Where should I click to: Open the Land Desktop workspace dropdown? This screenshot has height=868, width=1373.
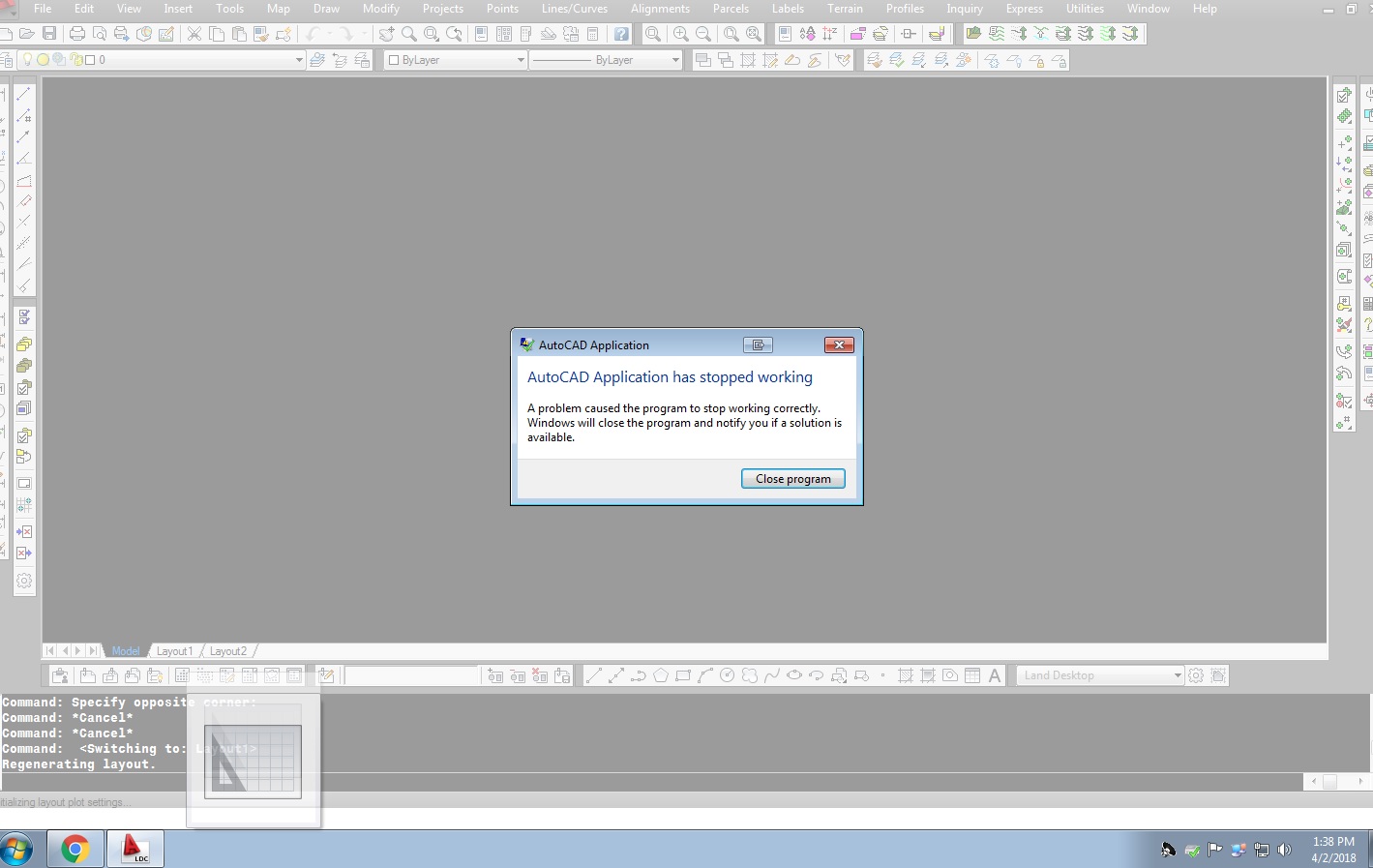1177,674
